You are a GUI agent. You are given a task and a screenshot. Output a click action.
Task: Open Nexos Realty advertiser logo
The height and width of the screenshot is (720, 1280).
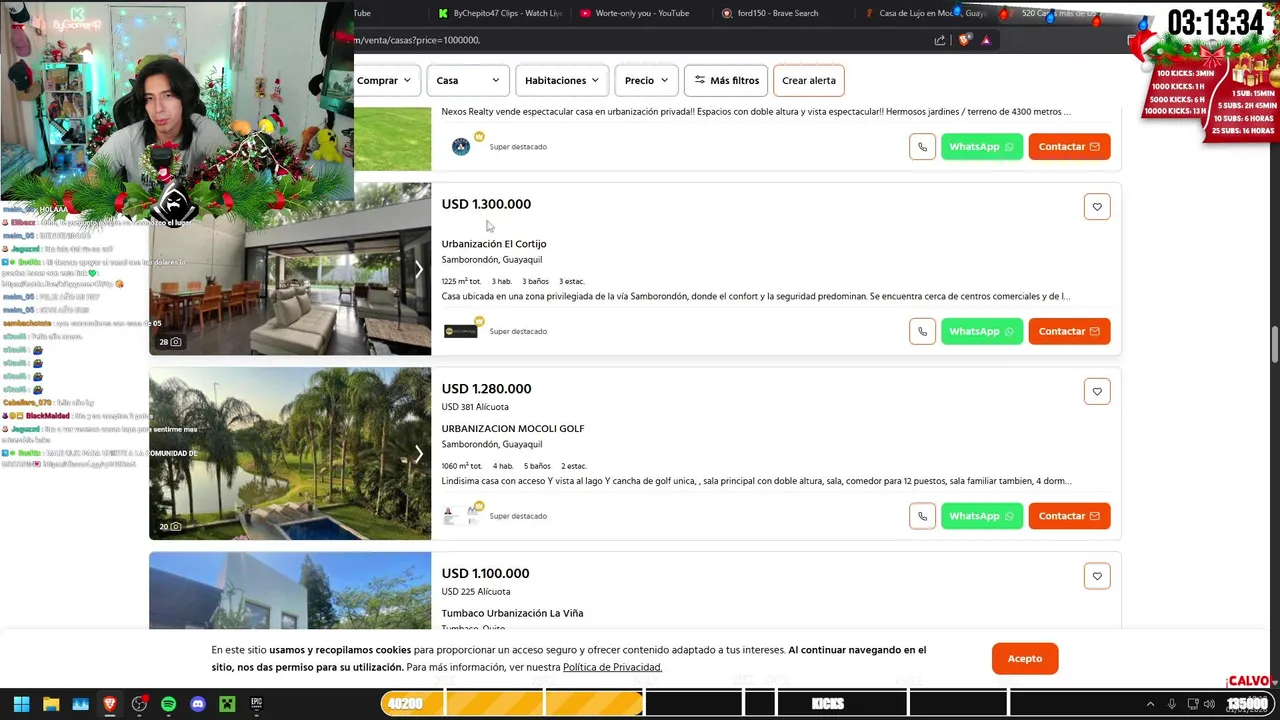coord(461,147)
